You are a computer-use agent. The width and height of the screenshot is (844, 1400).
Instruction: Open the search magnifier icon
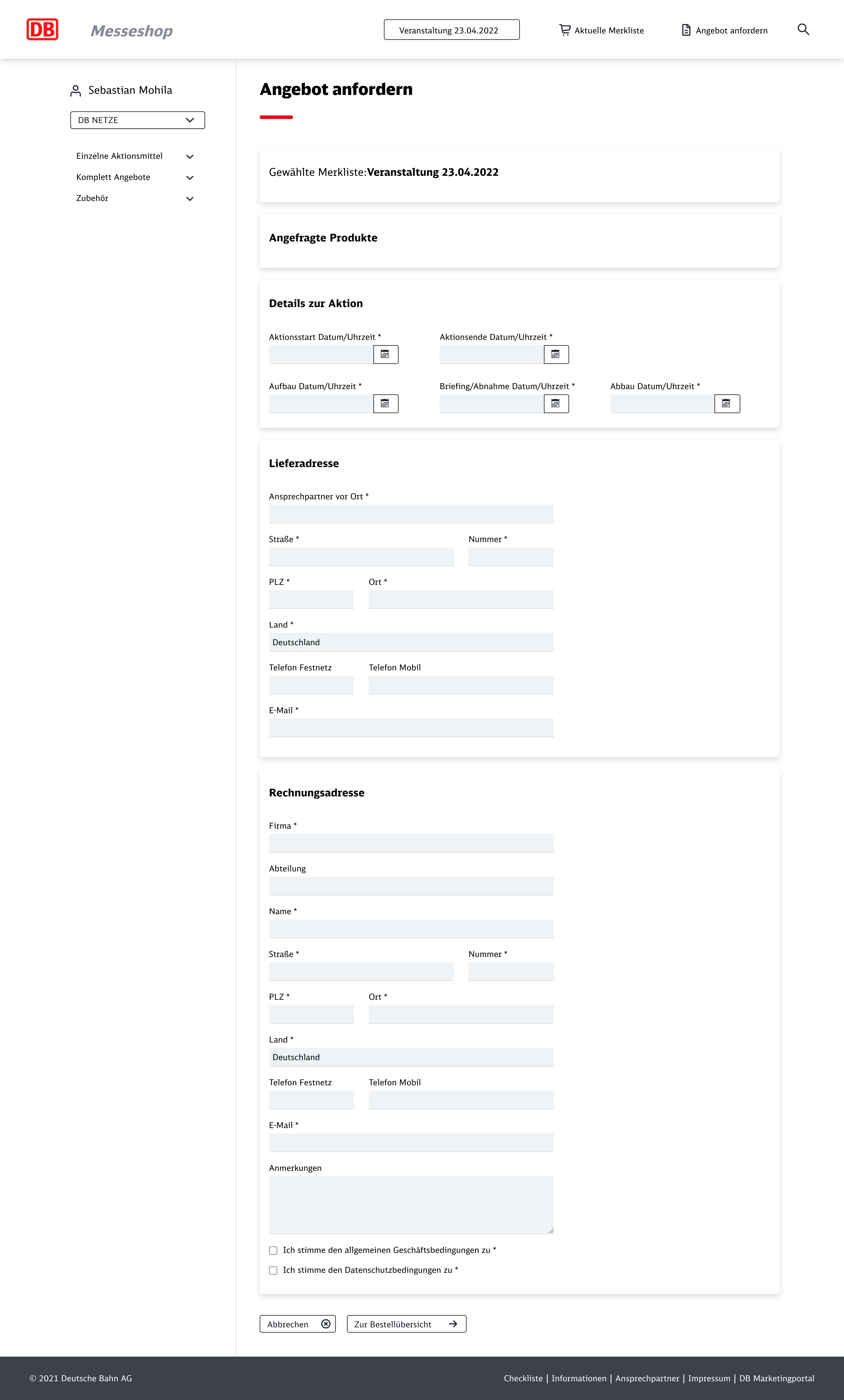[803, 30]
